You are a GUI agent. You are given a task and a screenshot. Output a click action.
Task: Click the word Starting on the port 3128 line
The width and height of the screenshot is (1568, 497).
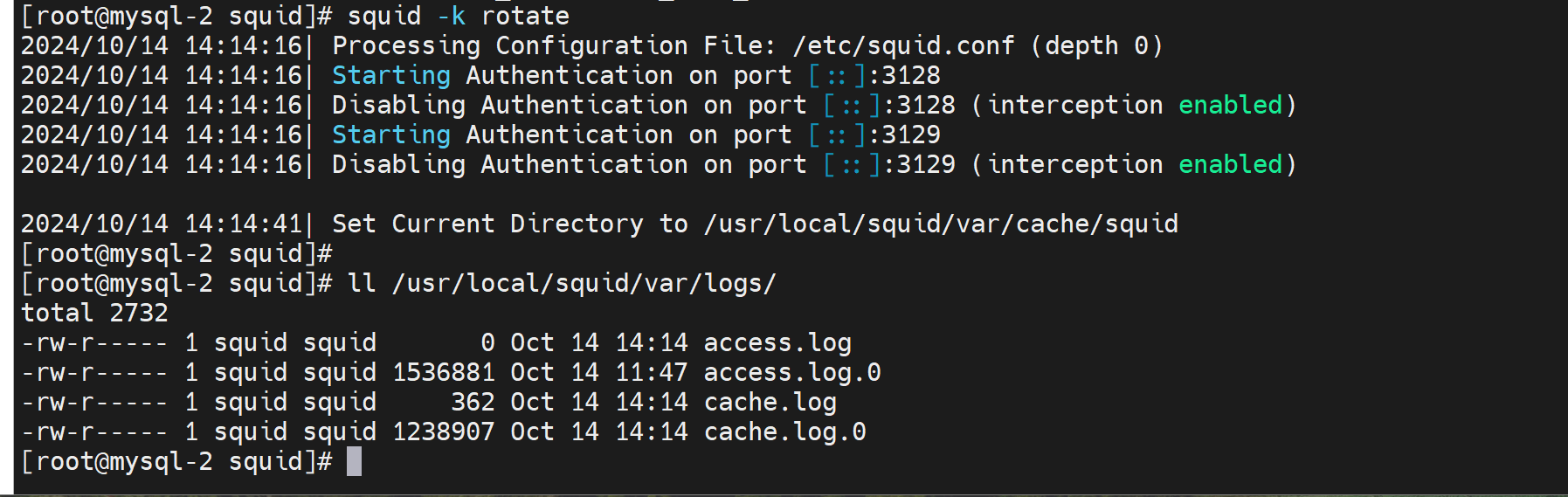[x=390, y=75]
